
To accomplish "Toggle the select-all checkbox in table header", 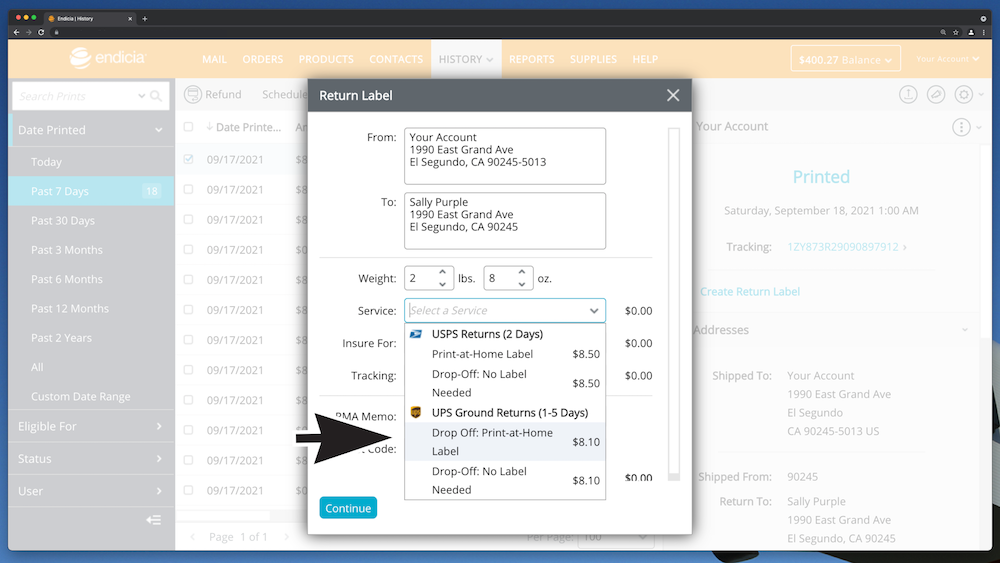I will click(x=189, y=127).
